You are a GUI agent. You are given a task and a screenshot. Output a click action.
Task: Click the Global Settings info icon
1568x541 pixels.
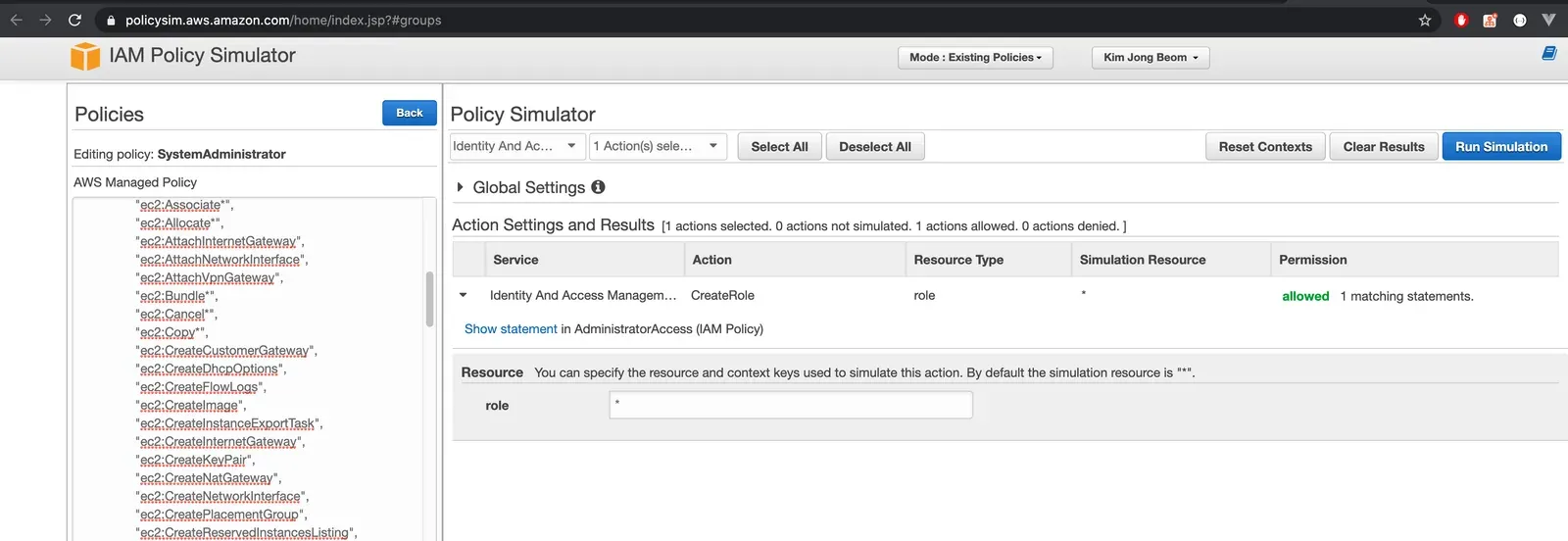pos(598,187)
